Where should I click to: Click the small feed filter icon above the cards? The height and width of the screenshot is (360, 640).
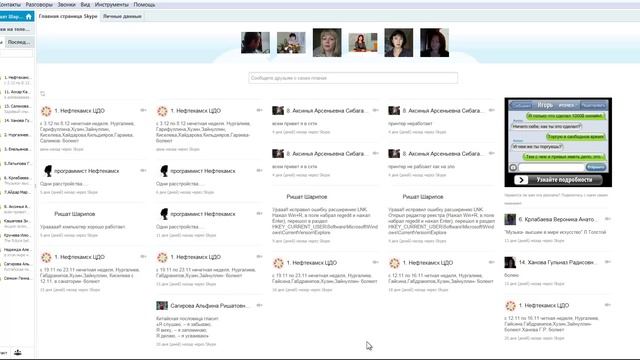point(42,93)
